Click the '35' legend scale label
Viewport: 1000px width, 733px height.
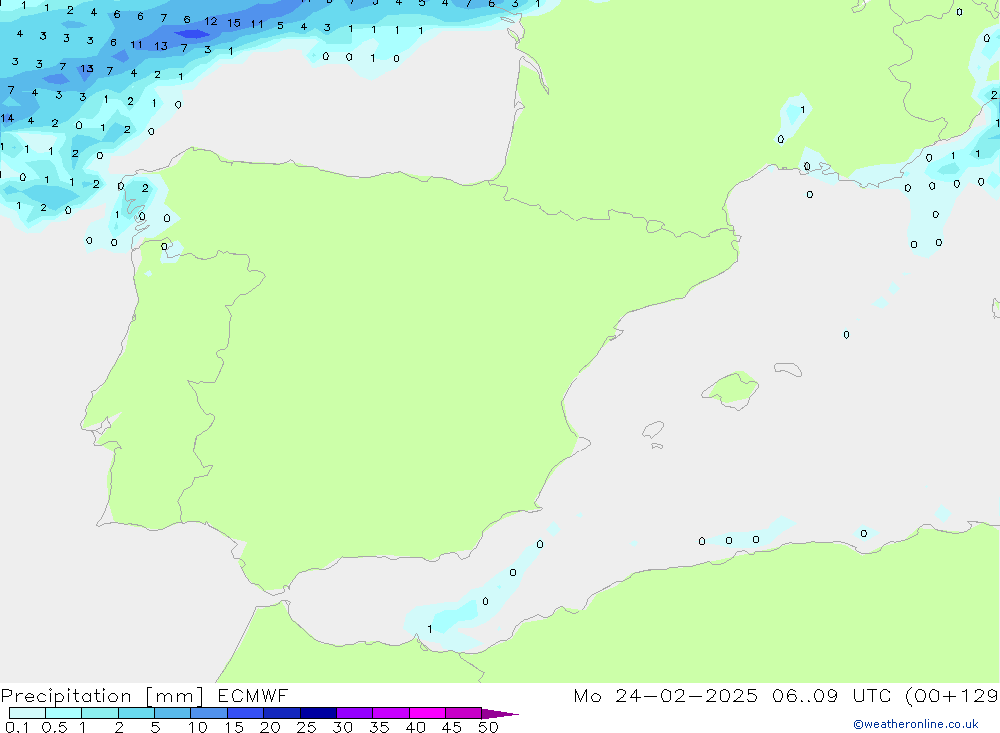(379, 727)
